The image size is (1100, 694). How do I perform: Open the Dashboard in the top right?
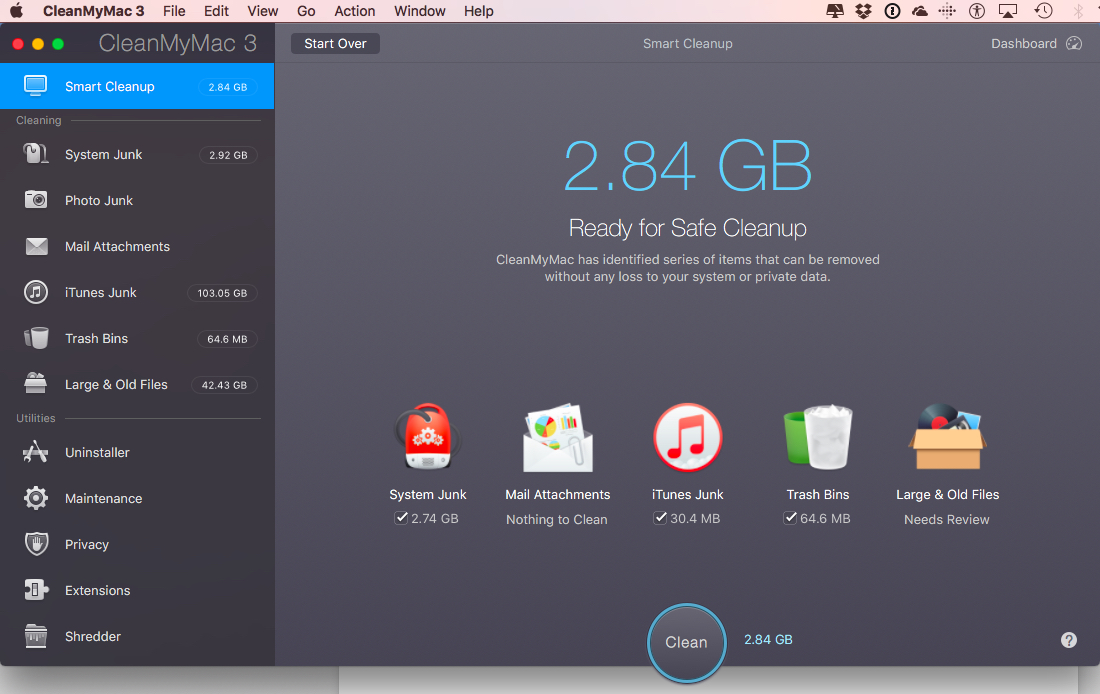pyautogui.click(x=1024, y=43)
